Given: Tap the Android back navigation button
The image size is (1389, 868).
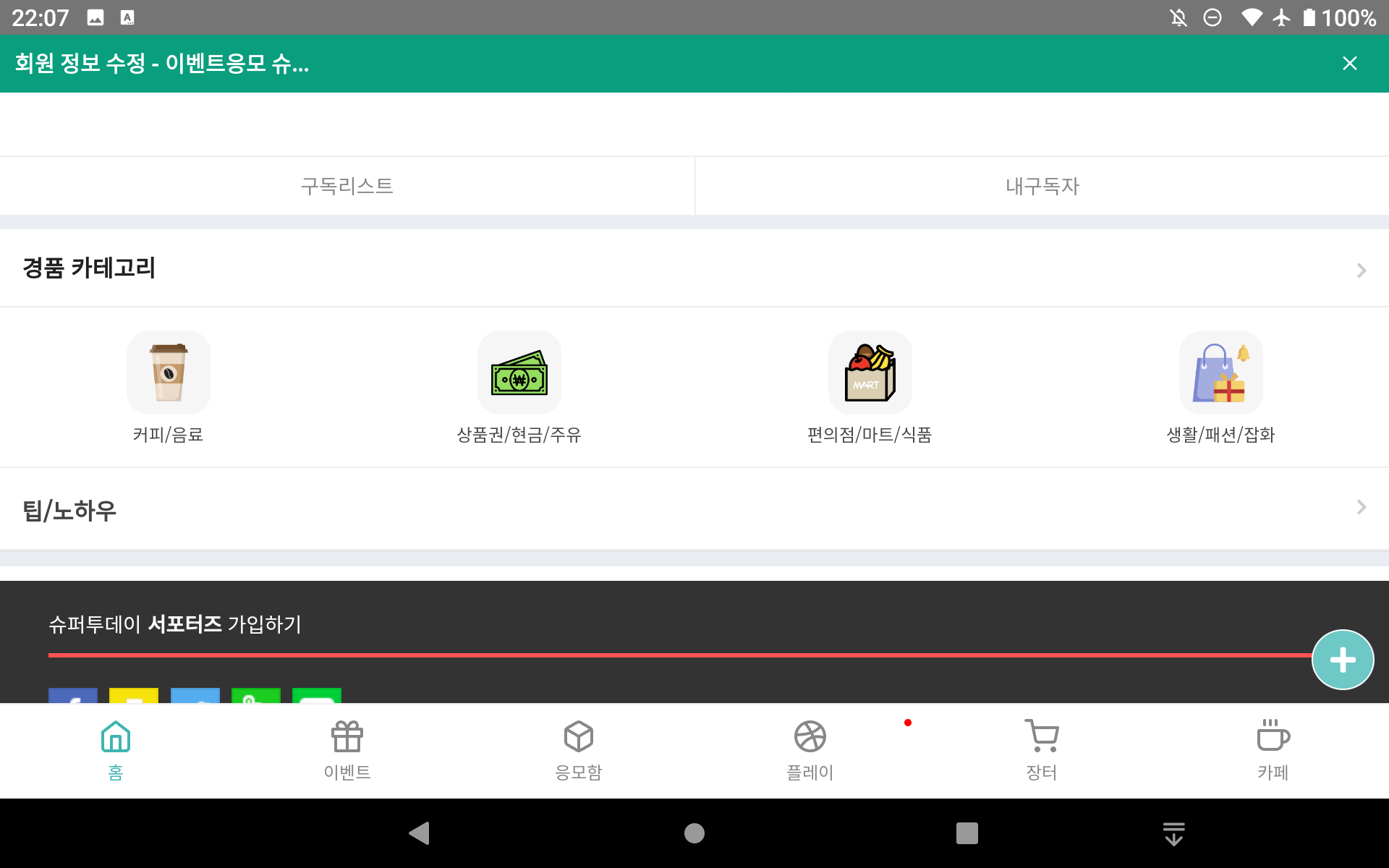Looking at the screenshot, I should point(419,833).
